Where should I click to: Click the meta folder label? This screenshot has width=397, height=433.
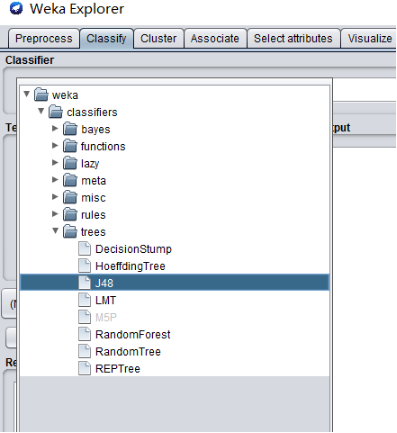coord(94,181)
